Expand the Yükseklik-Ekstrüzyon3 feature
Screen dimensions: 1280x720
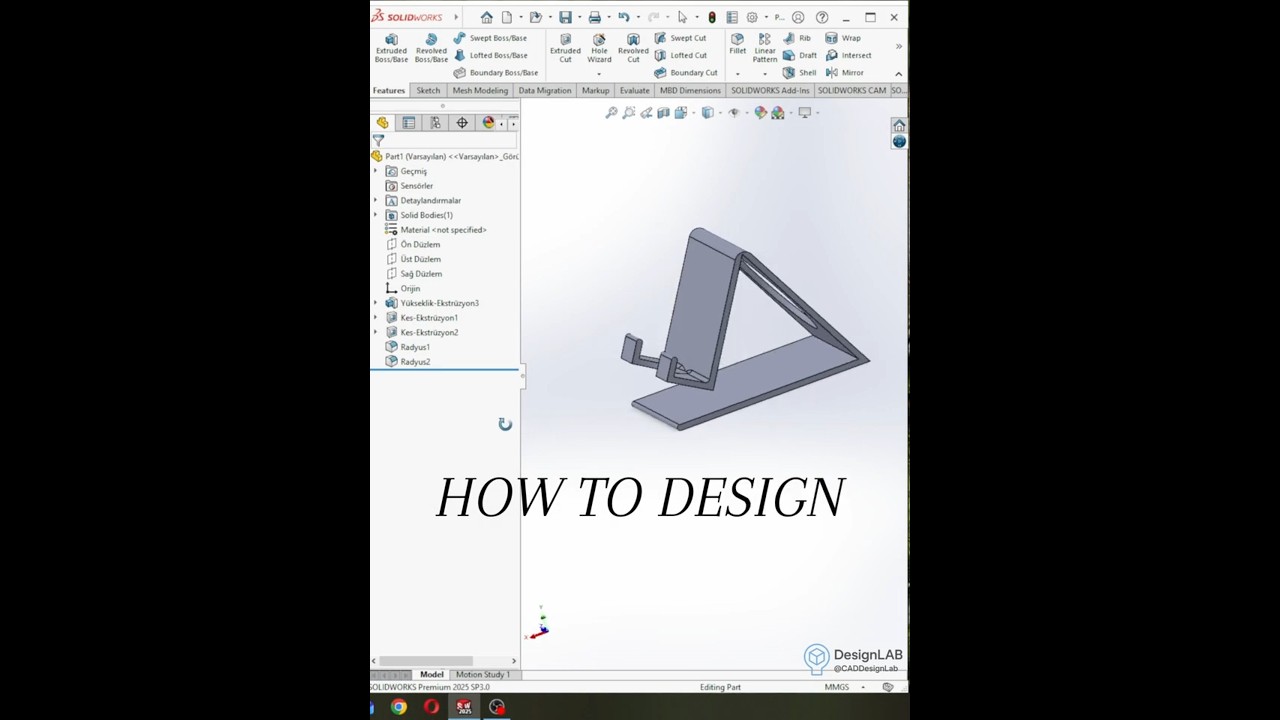pos(376,303)
